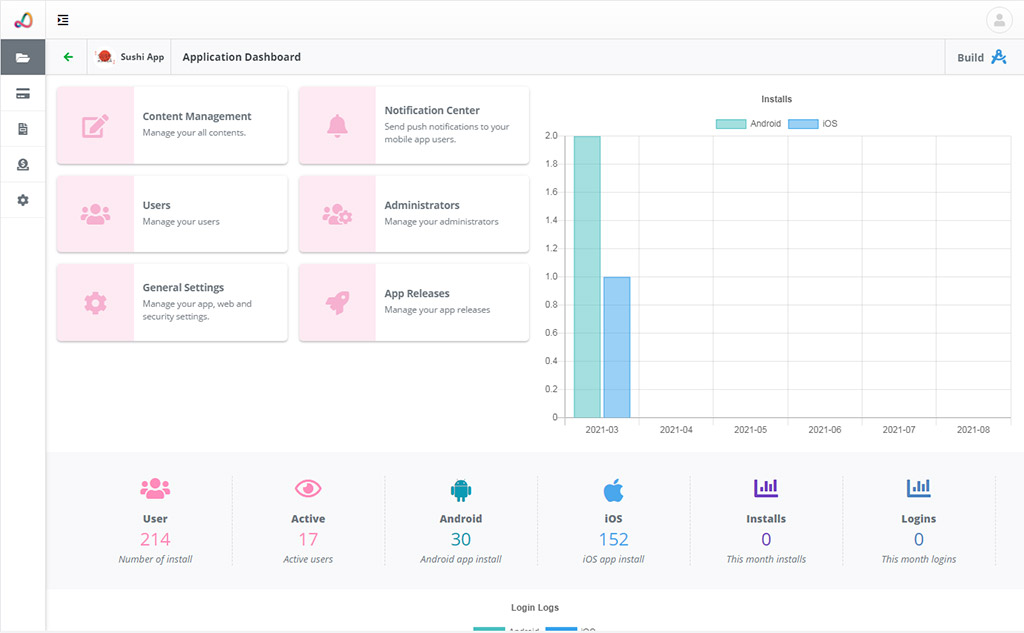Screen dimensions: 1024x633
Task: Click the Android installs value 30
Action: click(460, 540)
